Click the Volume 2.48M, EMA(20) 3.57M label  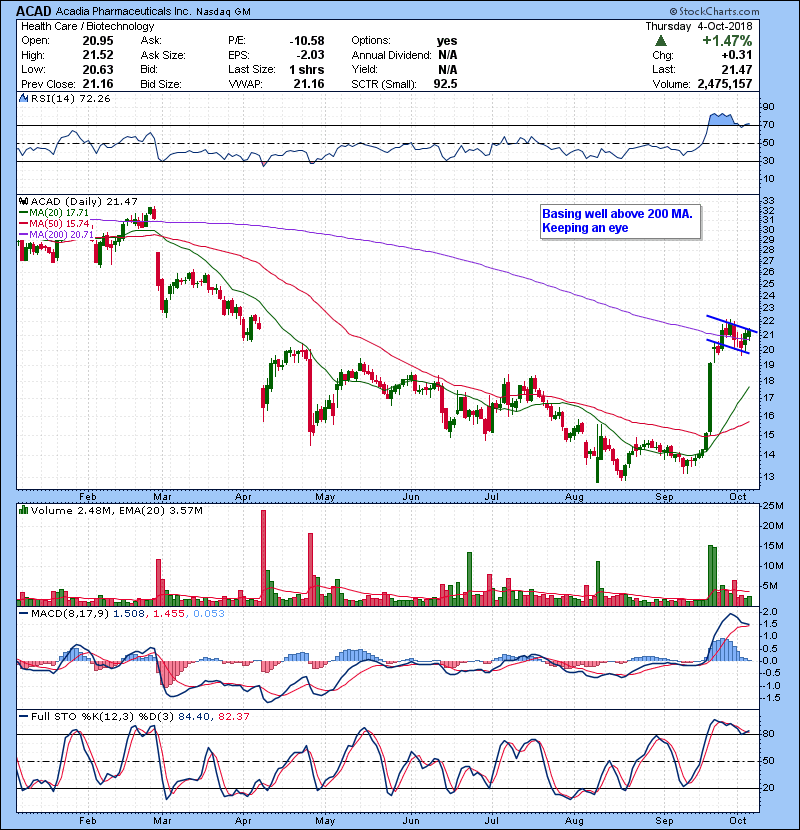click(x=116, y=510)
